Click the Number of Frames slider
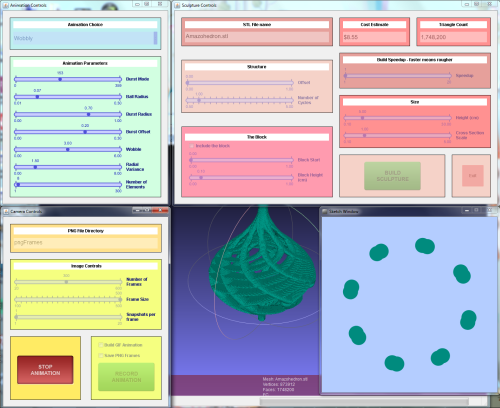500x408 pixels. pos(68,282)
